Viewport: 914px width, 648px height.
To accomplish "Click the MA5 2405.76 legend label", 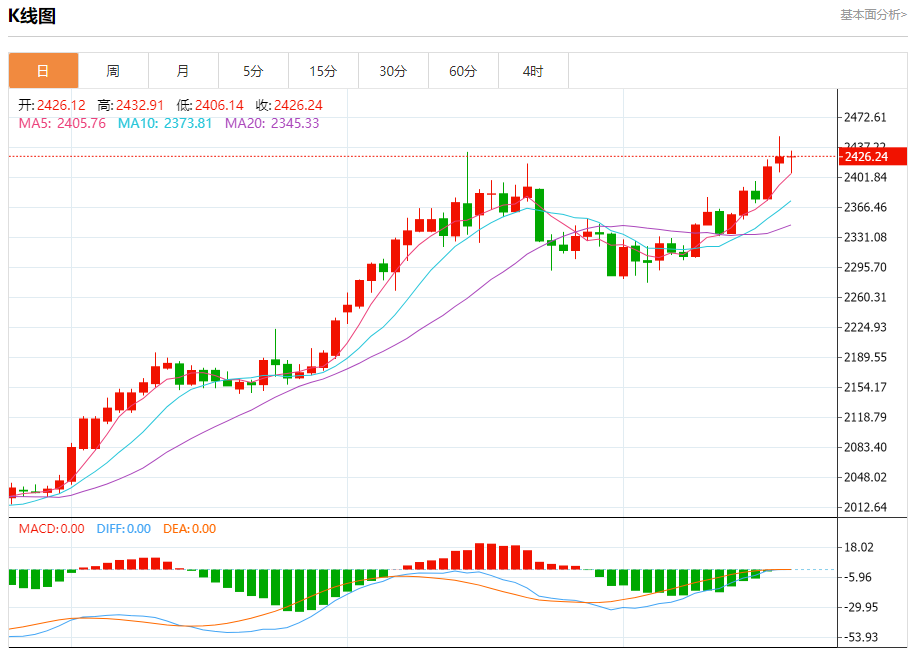I will (x=62, y=124).
